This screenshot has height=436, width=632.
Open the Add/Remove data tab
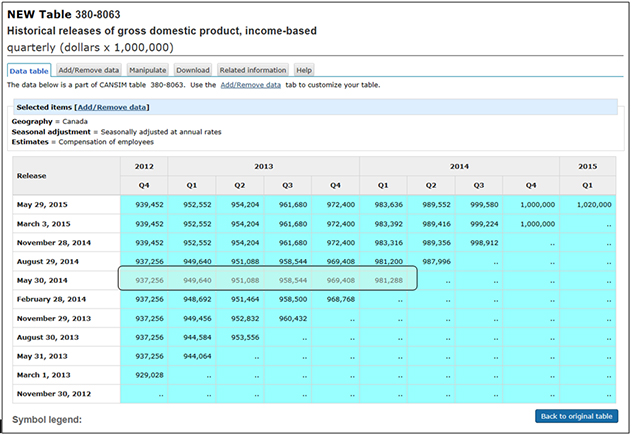89,70
